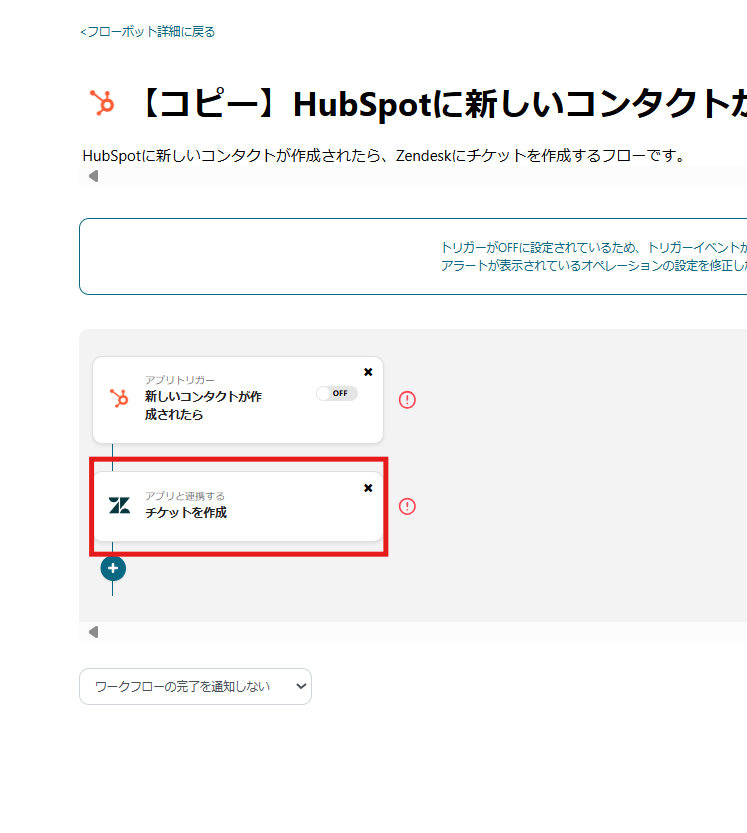Image resolution: width=747 pixels, height=833 pixels.
Task: View alert icon next to trigger card
Action: click(407, 400)
